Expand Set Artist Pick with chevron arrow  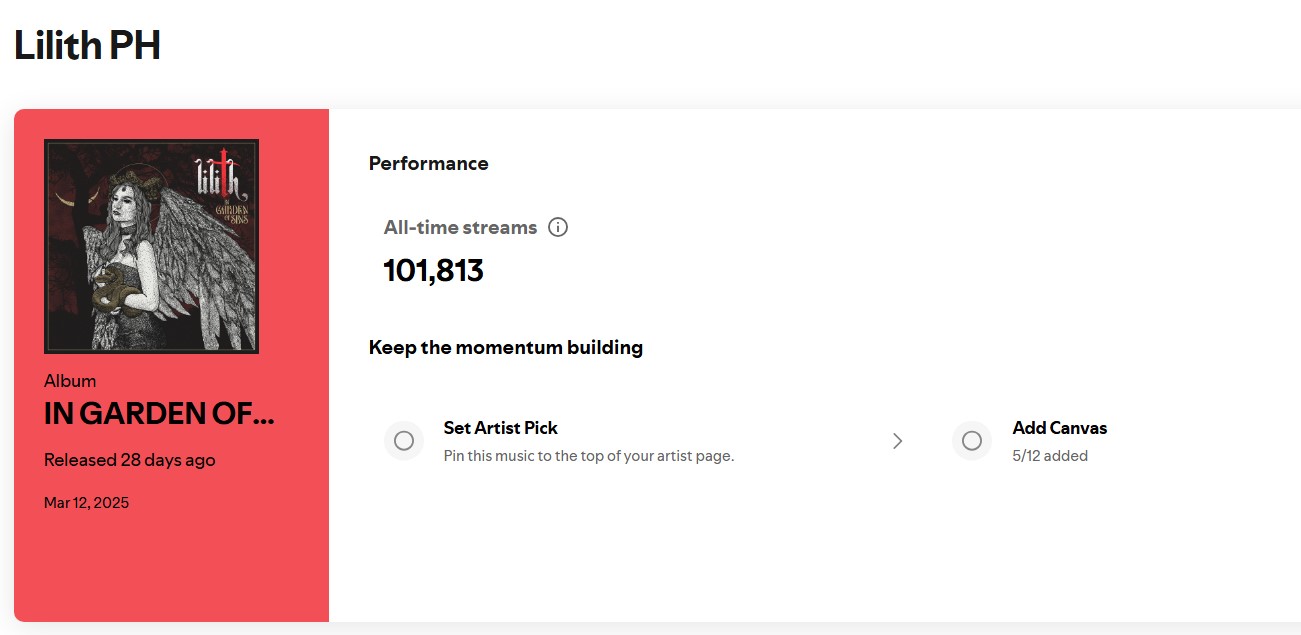tap(897, 441)
